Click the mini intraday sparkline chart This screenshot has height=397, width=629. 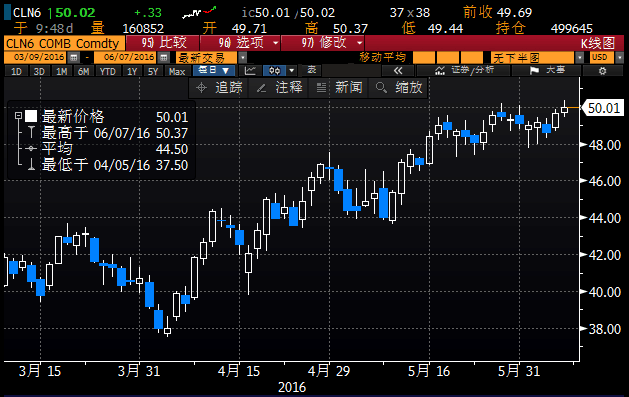(x=199, y=12)
